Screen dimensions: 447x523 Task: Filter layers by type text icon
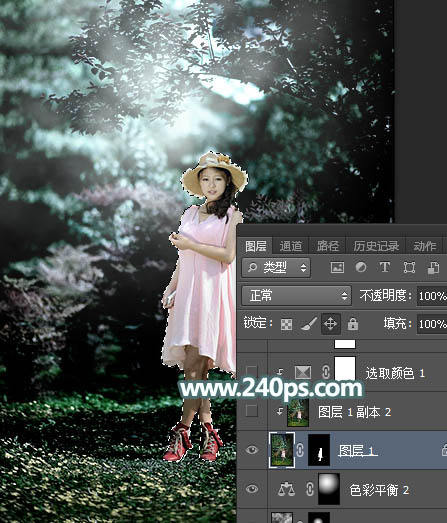(385, 267)
